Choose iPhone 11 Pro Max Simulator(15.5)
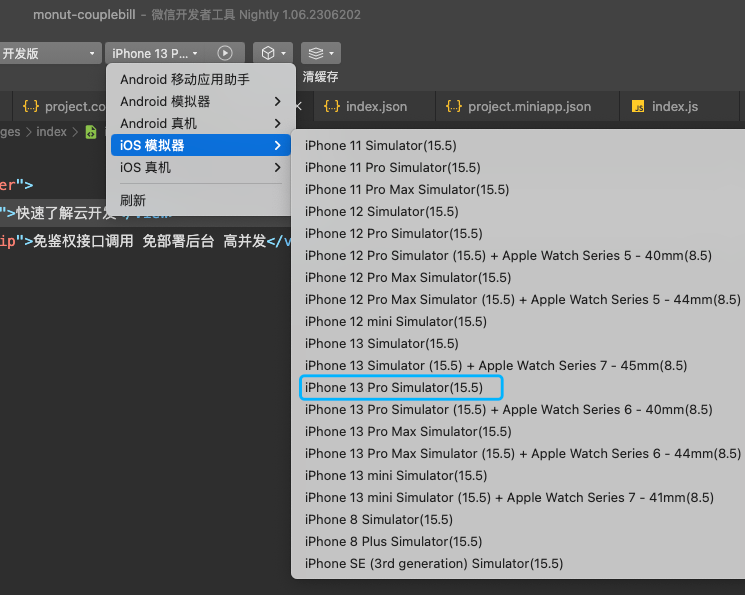The height and width of the screenshot is (595, 745). pyautogui.click(x=518, y=190)
